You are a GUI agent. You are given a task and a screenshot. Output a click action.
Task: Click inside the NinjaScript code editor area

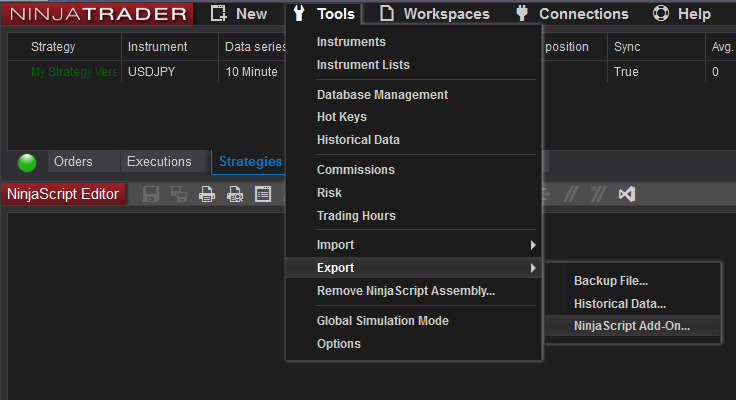(x=146, y=305)
